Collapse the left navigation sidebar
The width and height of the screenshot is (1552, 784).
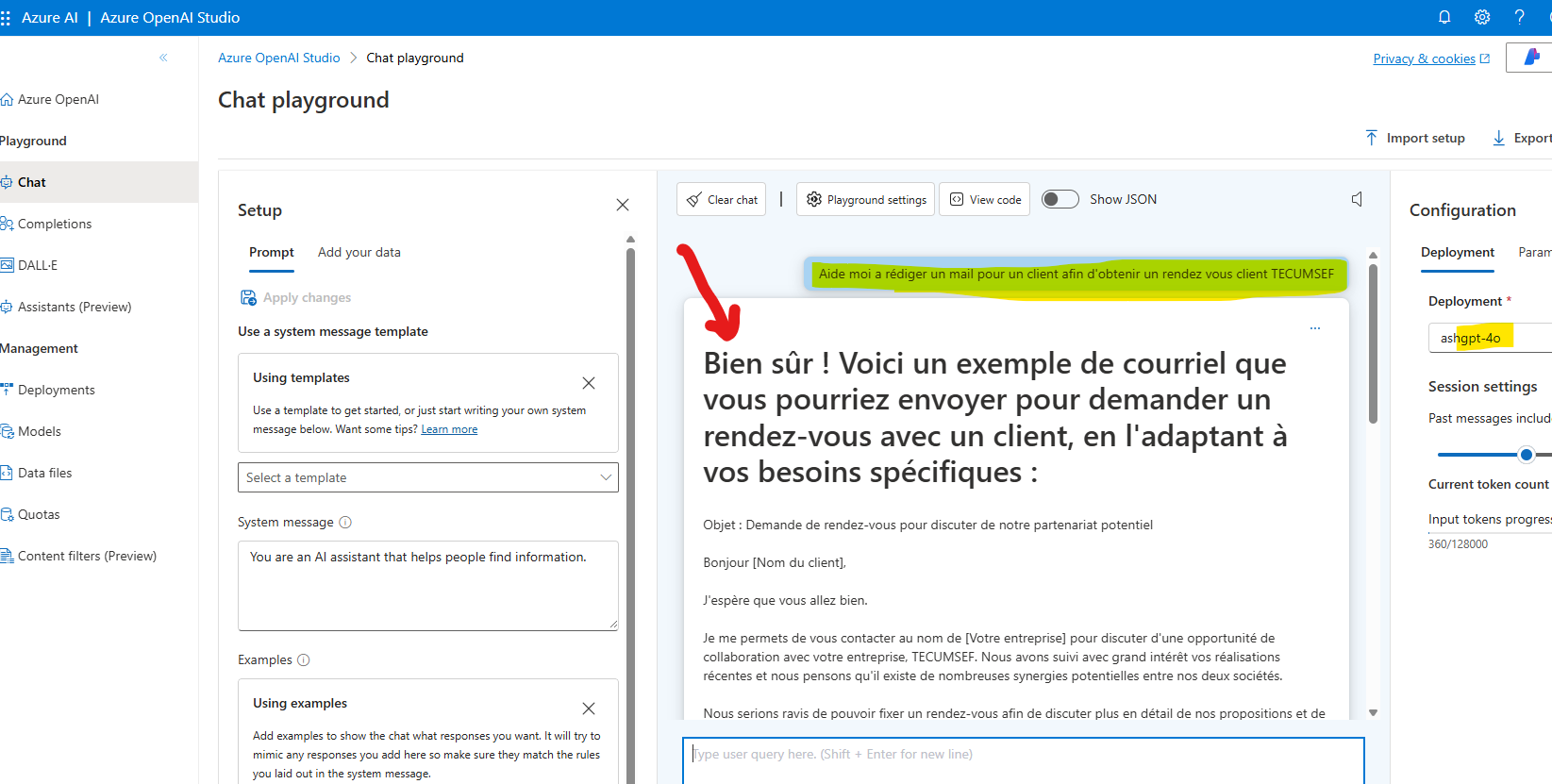pos(163,58)
